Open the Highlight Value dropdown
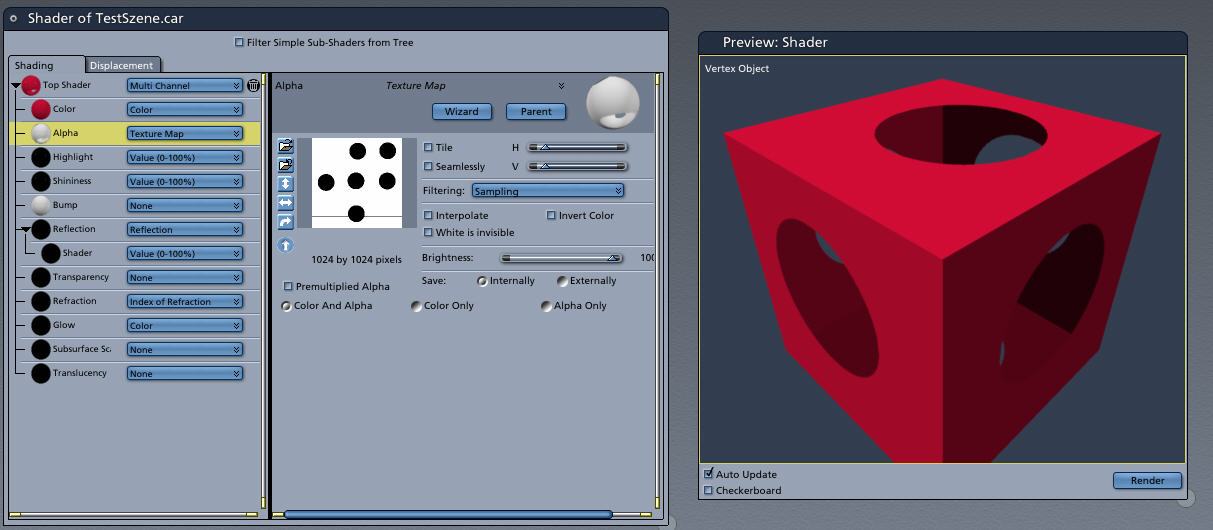The image size is (1213, 530). pos(185,158)
